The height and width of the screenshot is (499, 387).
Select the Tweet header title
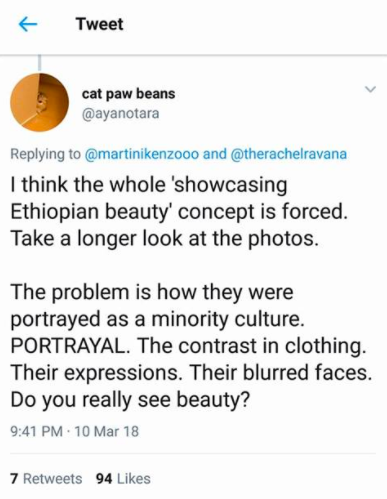click(99, 24)
